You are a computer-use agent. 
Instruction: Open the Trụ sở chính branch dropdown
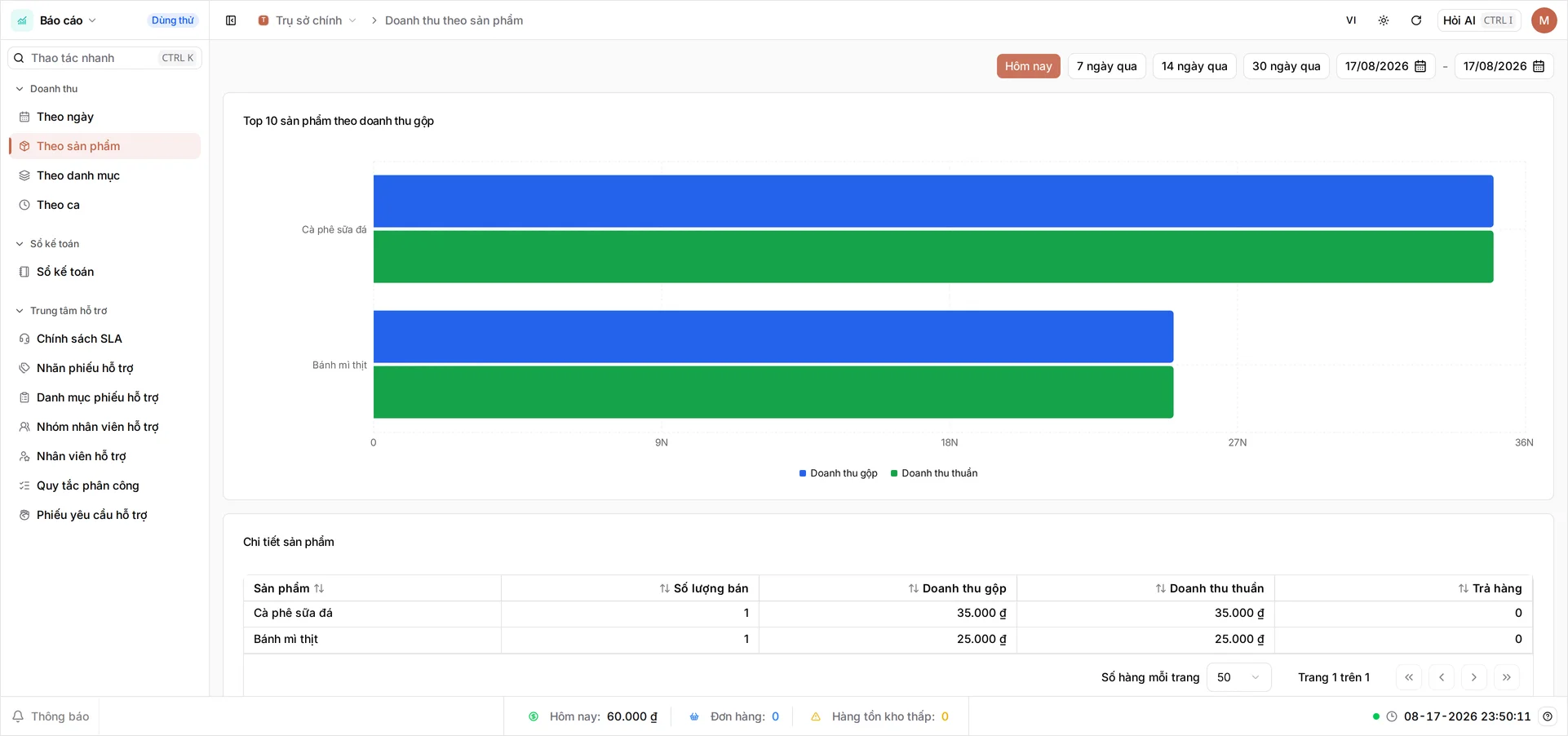point(308,20)
